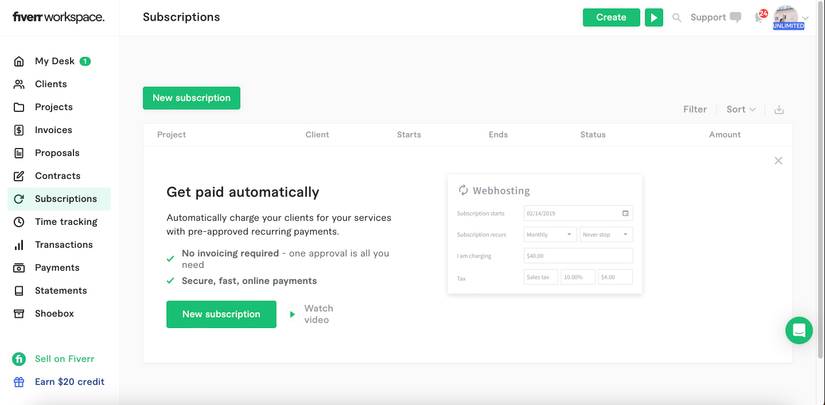Image resolution: width=825 pixels, height=405 pixels.
Task: Click the Starts column header
Action: pos(409,135)
